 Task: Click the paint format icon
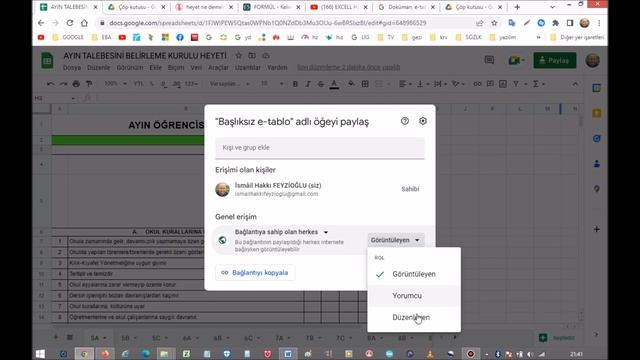pos(89,84)
